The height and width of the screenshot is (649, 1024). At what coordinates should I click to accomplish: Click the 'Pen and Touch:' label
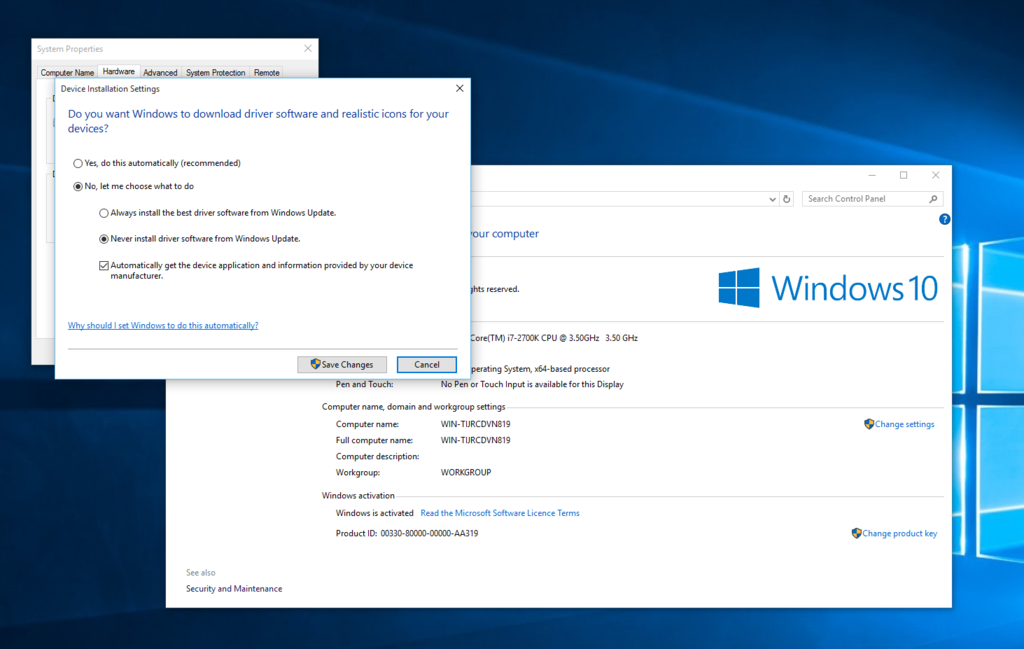click(364, 385)
